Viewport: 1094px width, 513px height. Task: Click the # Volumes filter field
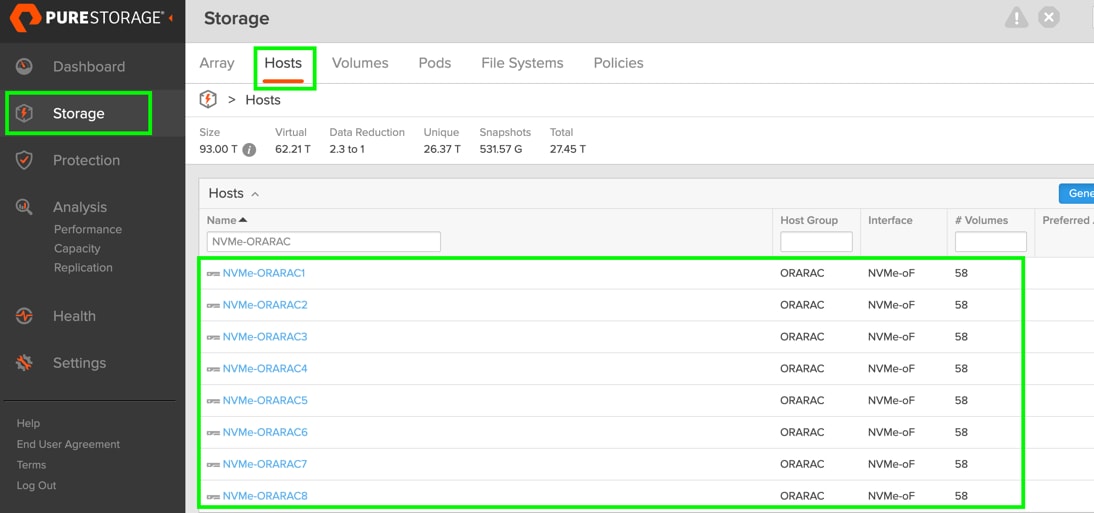coord(991,241)
